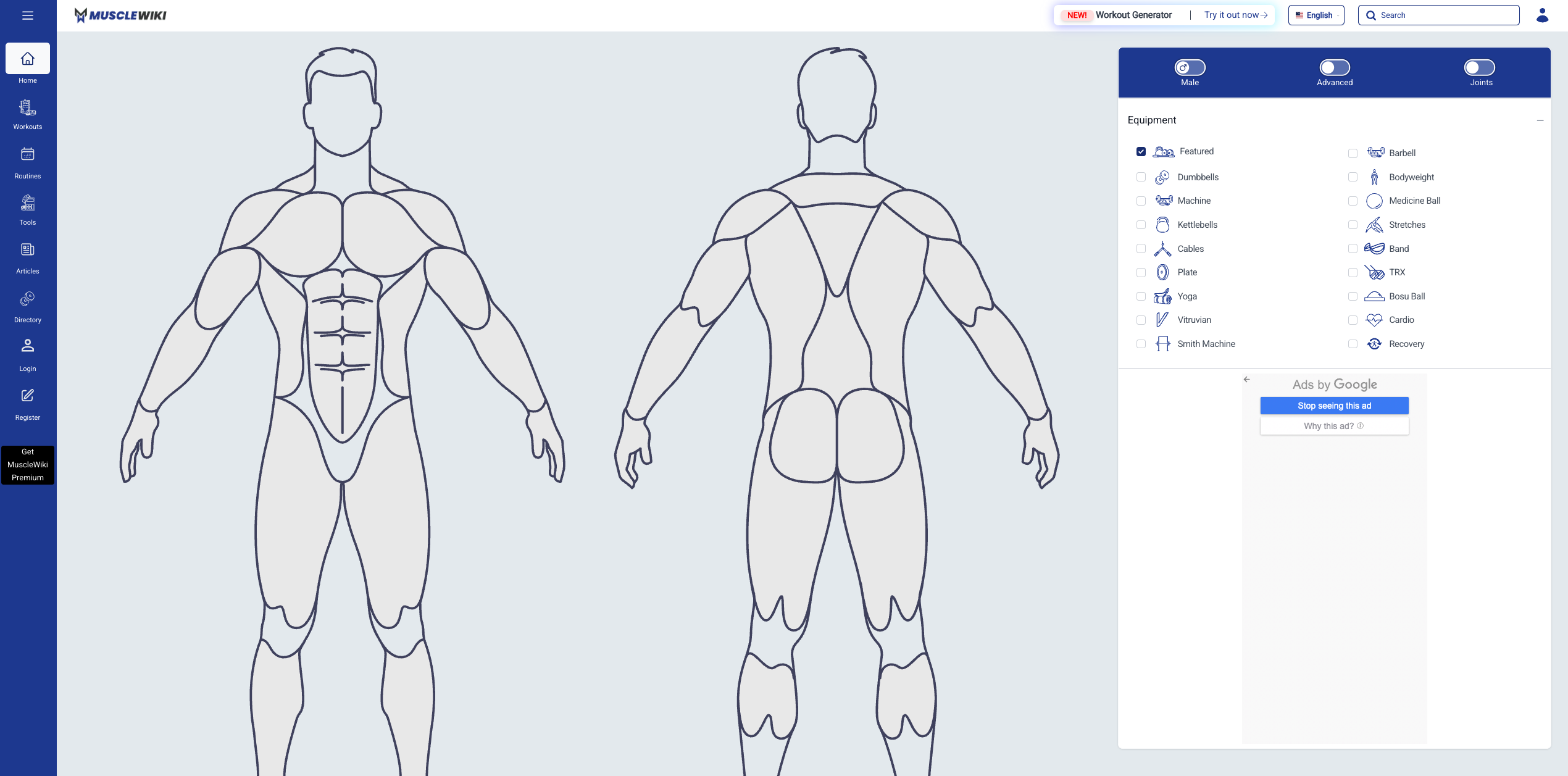Open the hamburger menu at top left

27,15
